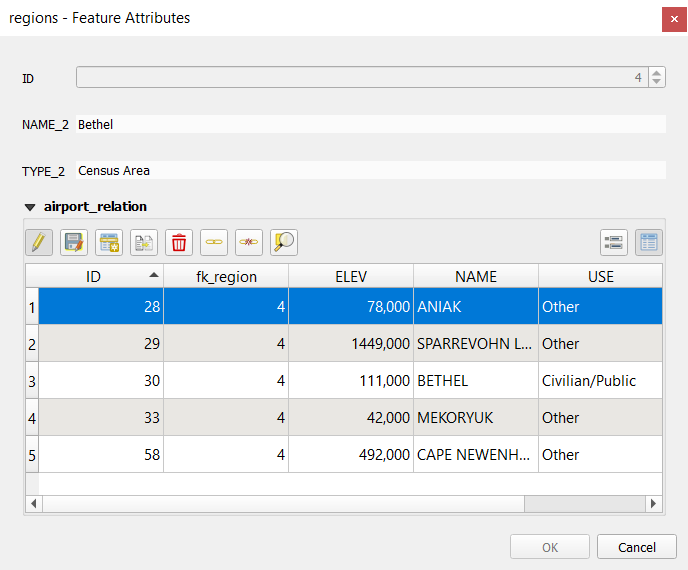Image resolution: width=688 pixels, height=570 pixels.
Task: Collapse the airport_relation section
Action: [30, 207]
